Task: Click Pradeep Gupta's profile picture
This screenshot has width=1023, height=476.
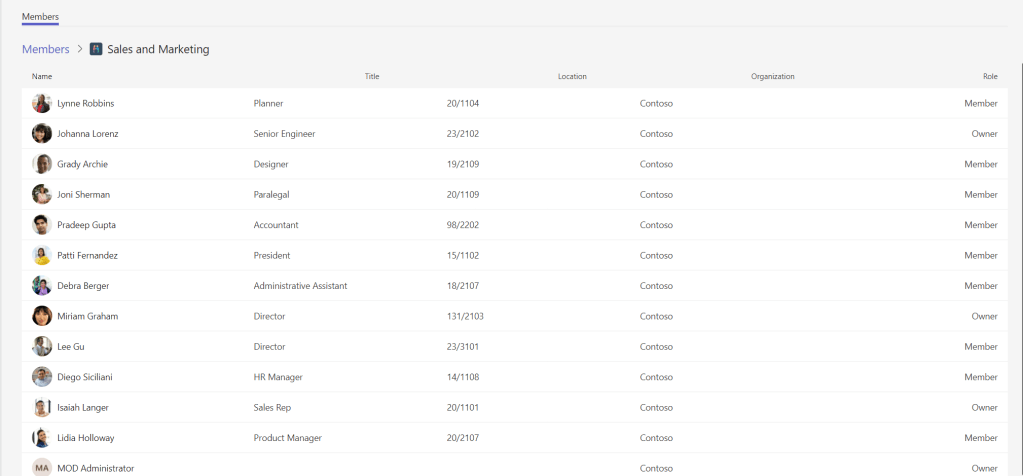Action: (x=42, y=225)
